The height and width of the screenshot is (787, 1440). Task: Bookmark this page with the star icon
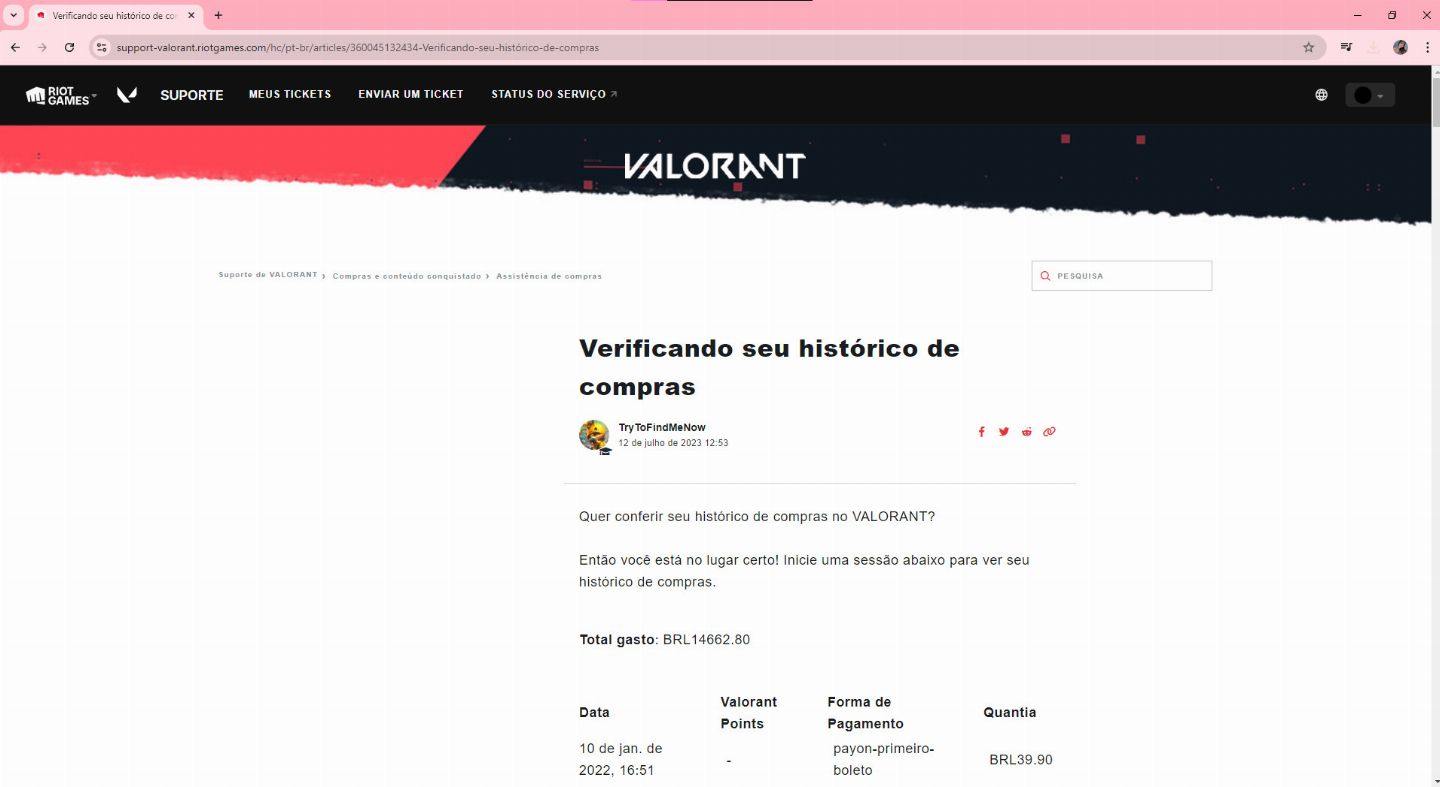click(1308, 47)
